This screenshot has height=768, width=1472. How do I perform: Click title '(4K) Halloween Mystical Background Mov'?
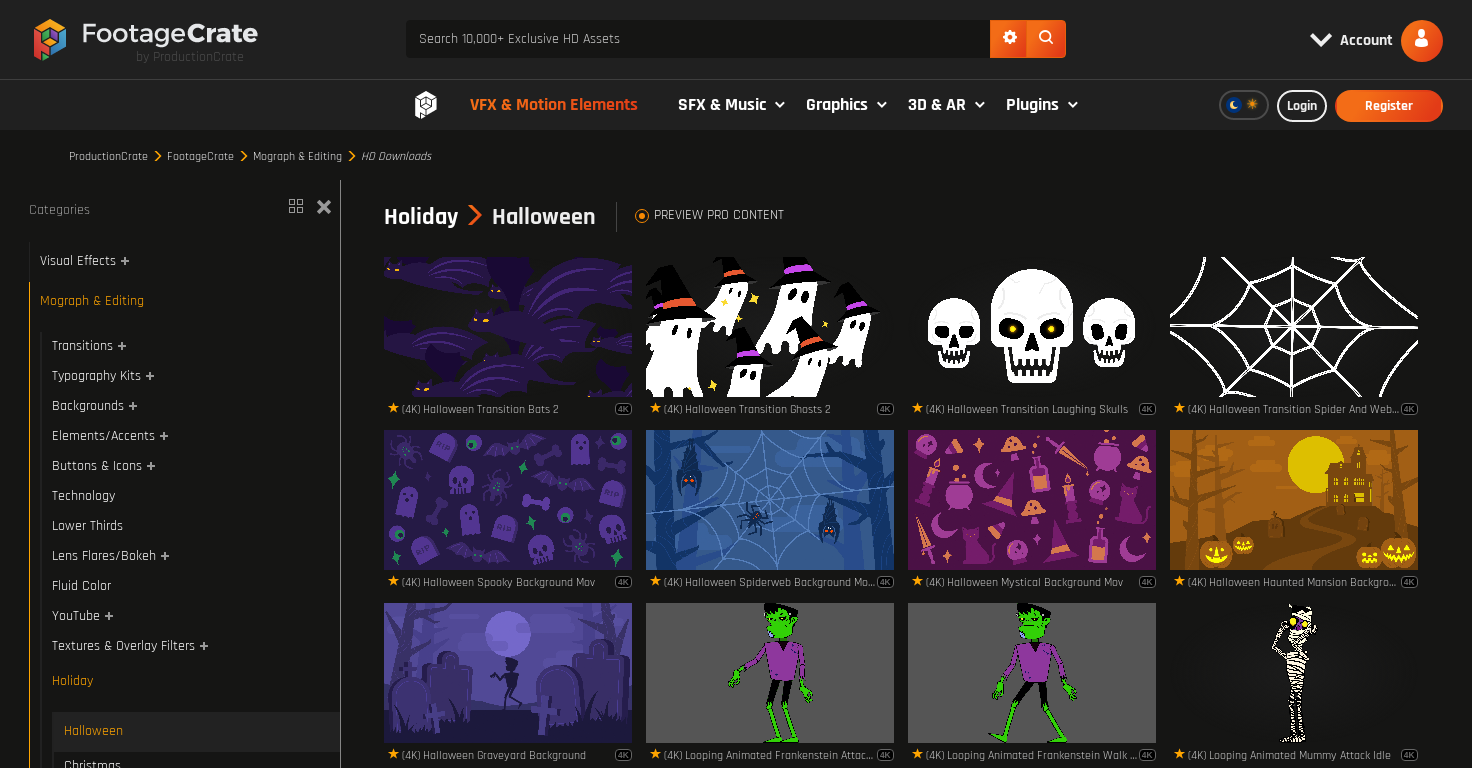(1024, 582)
